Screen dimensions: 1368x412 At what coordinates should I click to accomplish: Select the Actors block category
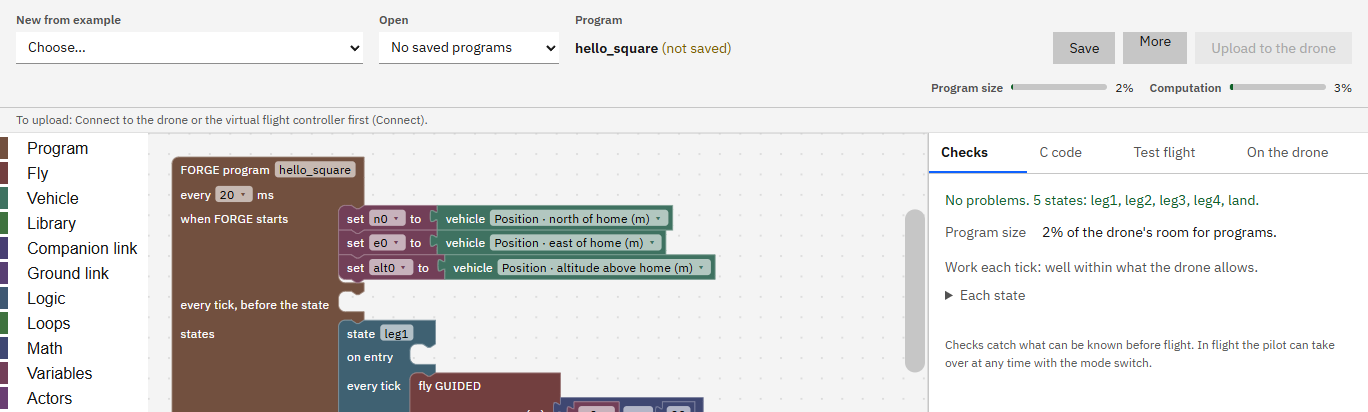[74, 398]
